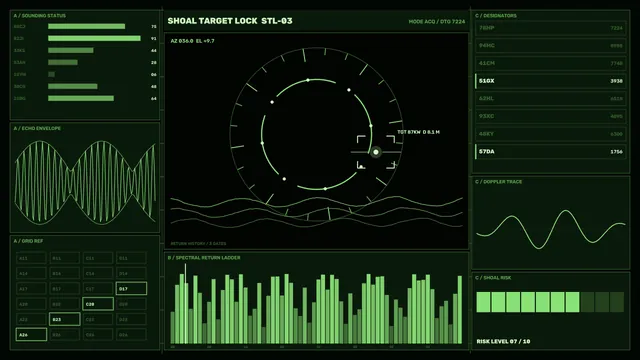Select grid cell D17

(131, 289)
